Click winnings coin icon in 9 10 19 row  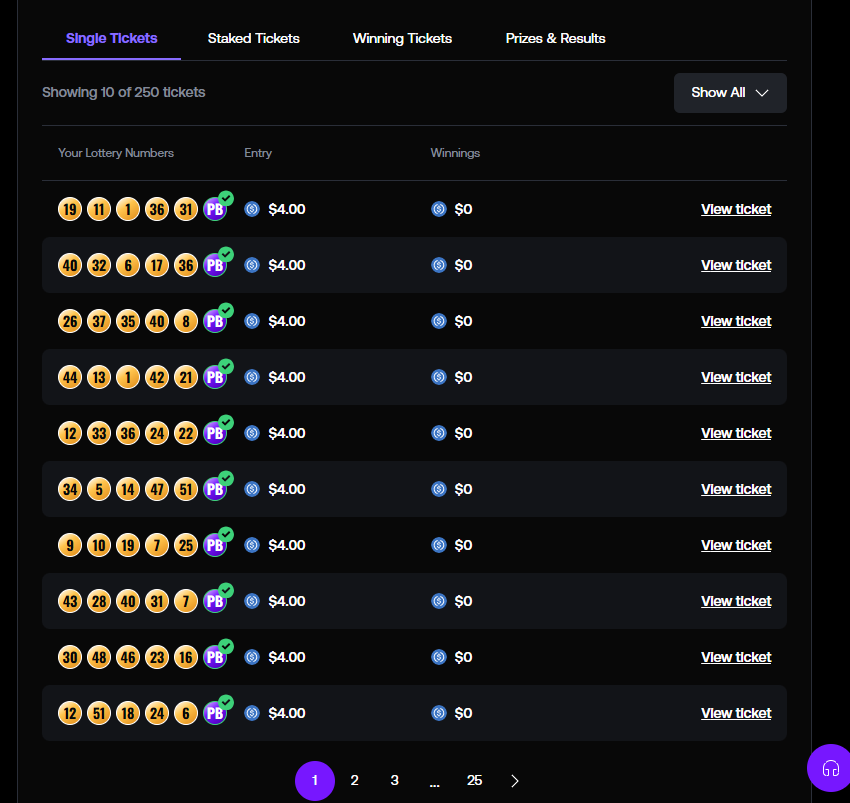click(439, 545)
